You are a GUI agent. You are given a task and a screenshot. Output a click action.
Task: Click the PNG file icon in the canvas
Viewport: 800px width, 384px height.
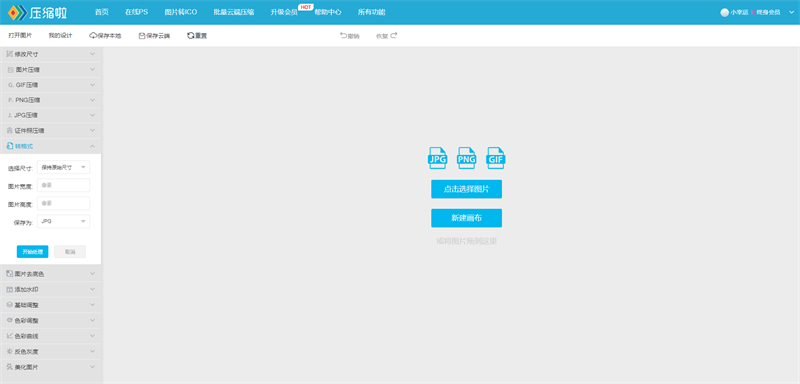point(466,158)
